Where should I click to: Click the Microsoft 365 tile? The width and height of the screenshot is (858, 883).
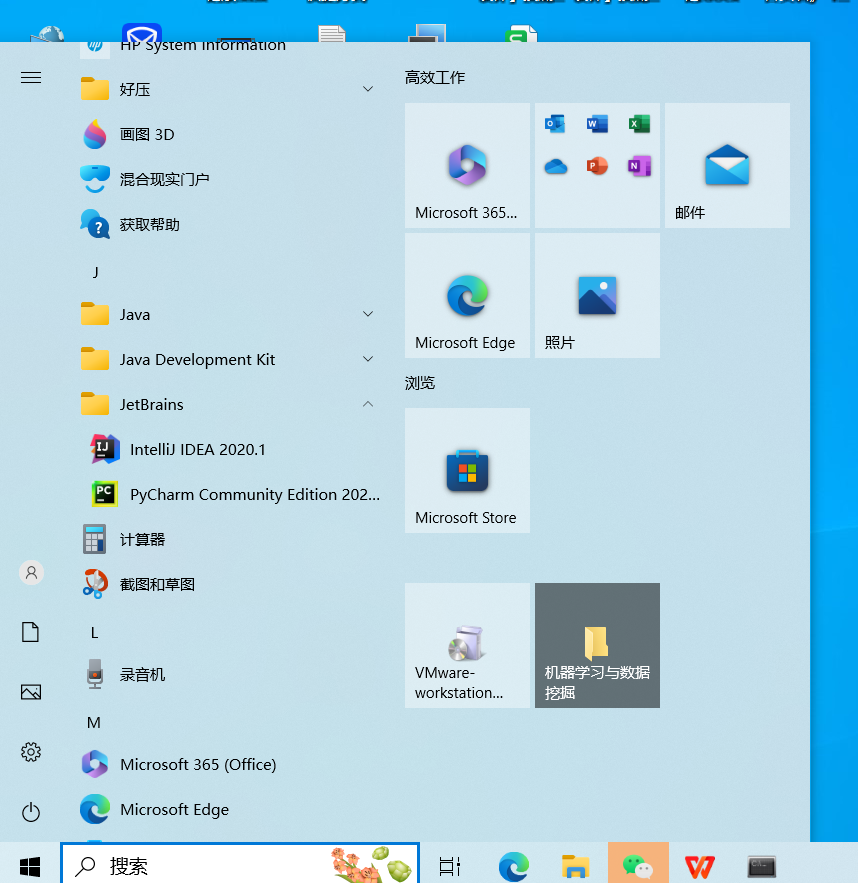467,166
